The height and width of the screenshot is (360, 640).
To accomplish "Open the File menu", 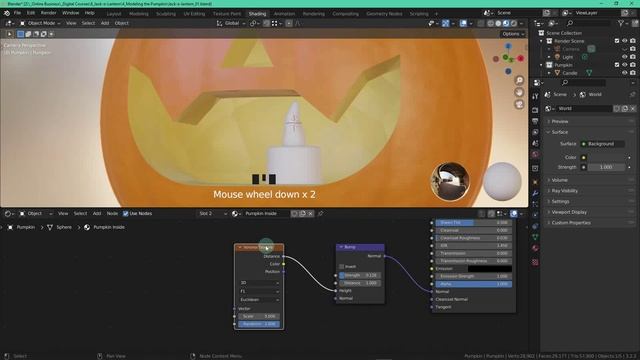I will (17, 13).
